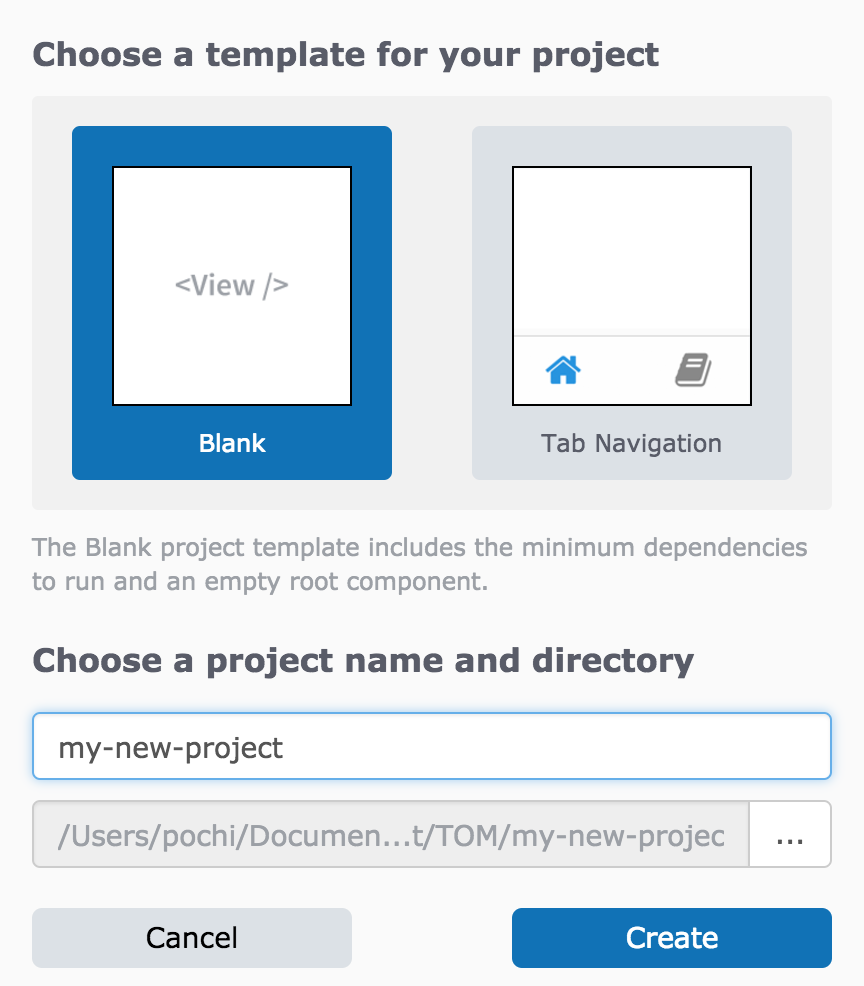Focus the project name input field

432,746
